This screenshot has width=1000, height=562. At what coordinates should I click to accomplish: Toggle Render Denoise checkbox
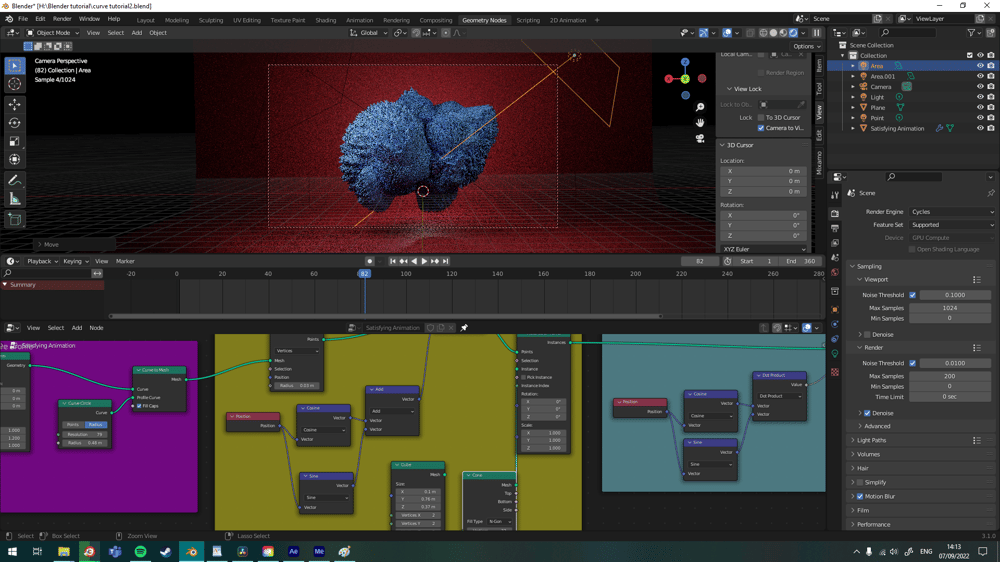point(867,413)
